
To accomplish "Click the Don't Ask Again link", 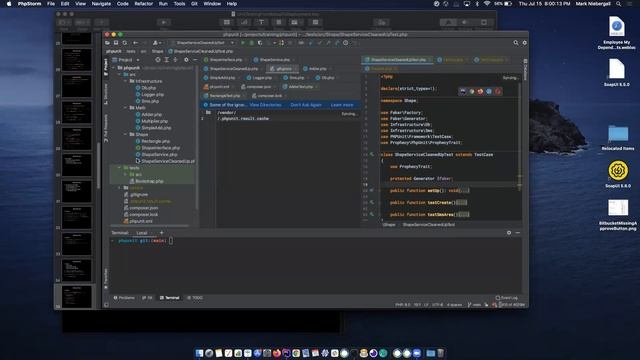I will [x=306, y=105].
